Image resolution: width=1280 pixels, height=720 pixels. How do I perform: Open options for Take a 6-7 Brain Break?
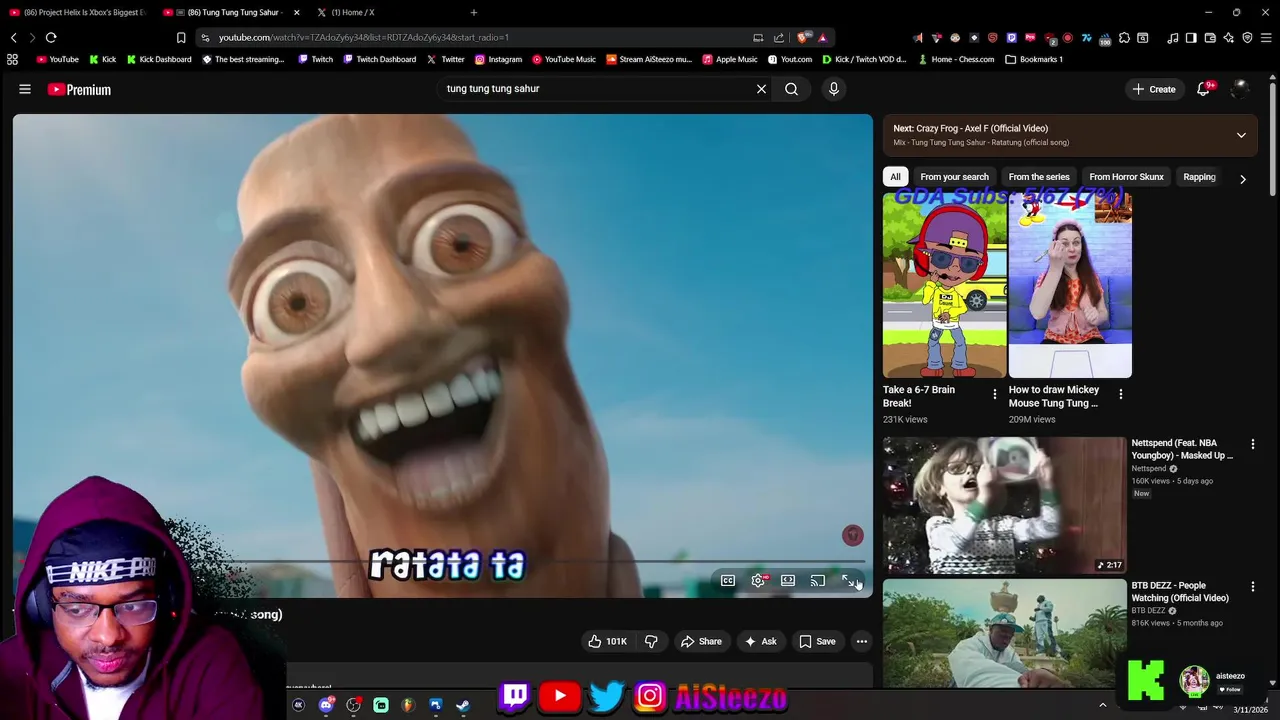[994, 394]
